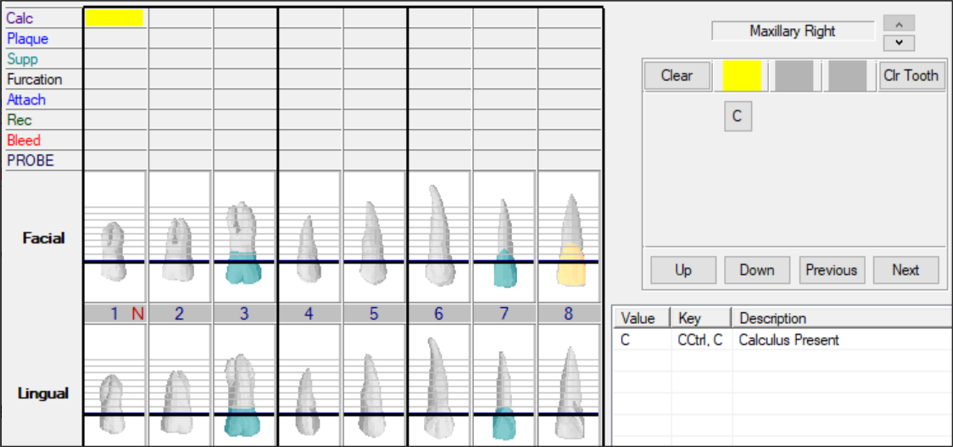Click up arrow beside Maxillary Right
The width and height of the screenshot is (953, 447).
(x=898, y=23)
